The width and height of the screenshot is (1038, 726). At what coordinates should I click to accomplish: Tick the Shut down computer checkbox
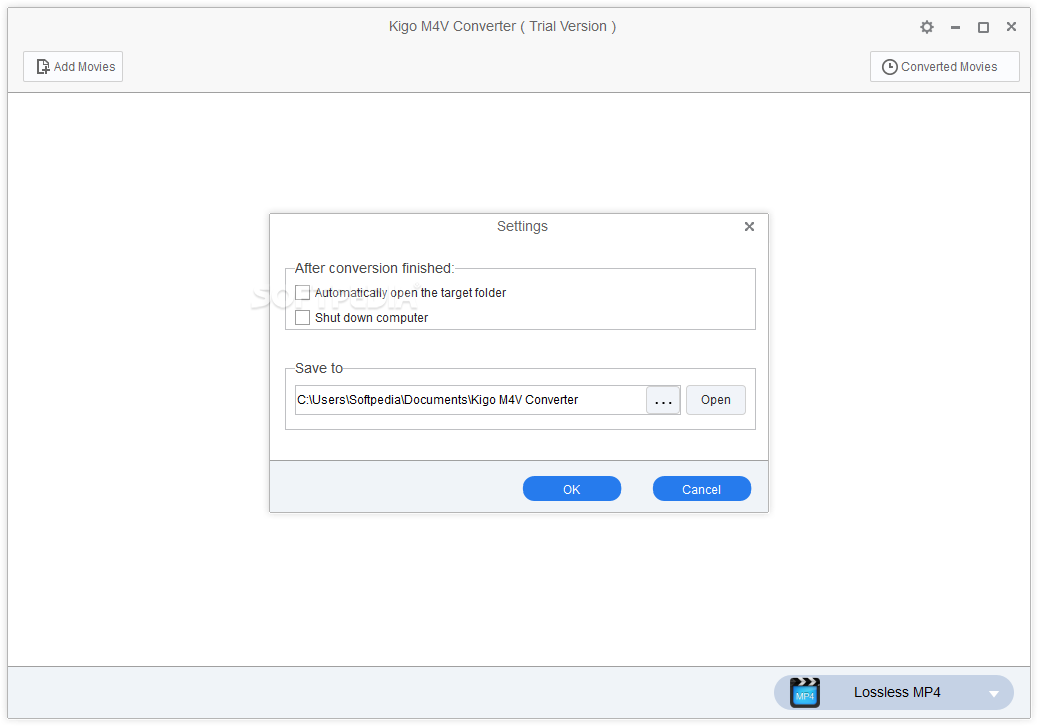click(x=303, y=318)
